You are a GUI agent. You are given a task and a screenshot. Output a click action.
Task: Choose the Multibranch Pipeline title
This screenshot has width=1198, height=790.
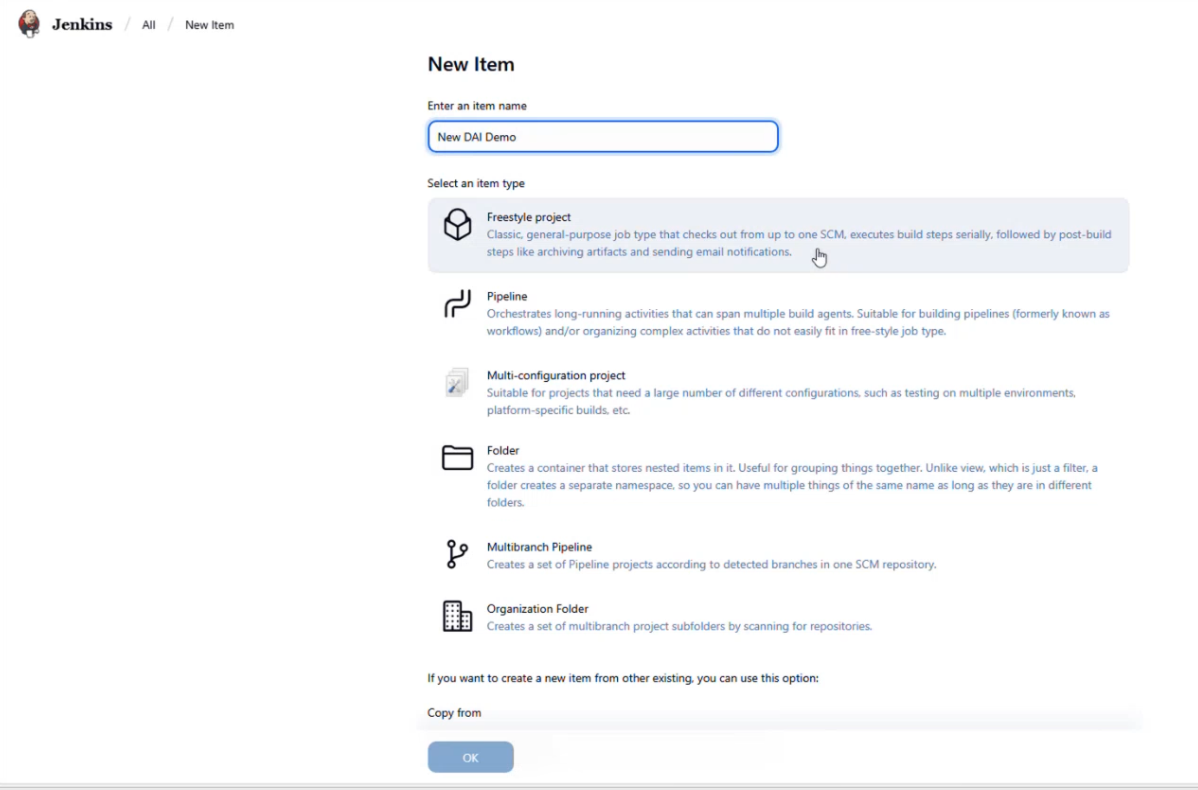point(539,547)
